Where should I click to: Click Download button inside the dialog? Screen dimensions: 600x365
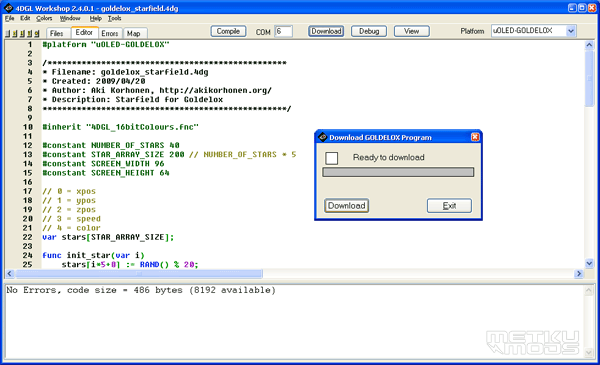[347, 206]
